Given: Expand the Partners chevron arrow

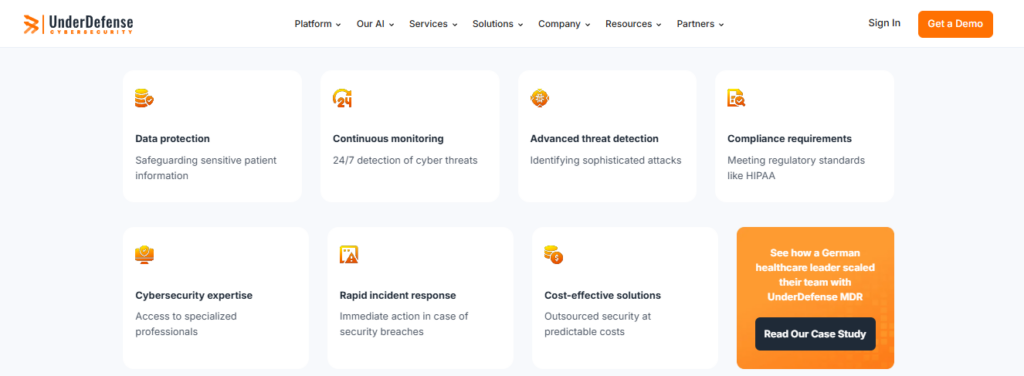Looking at the screenshot, I should click(x=721, y=25).
